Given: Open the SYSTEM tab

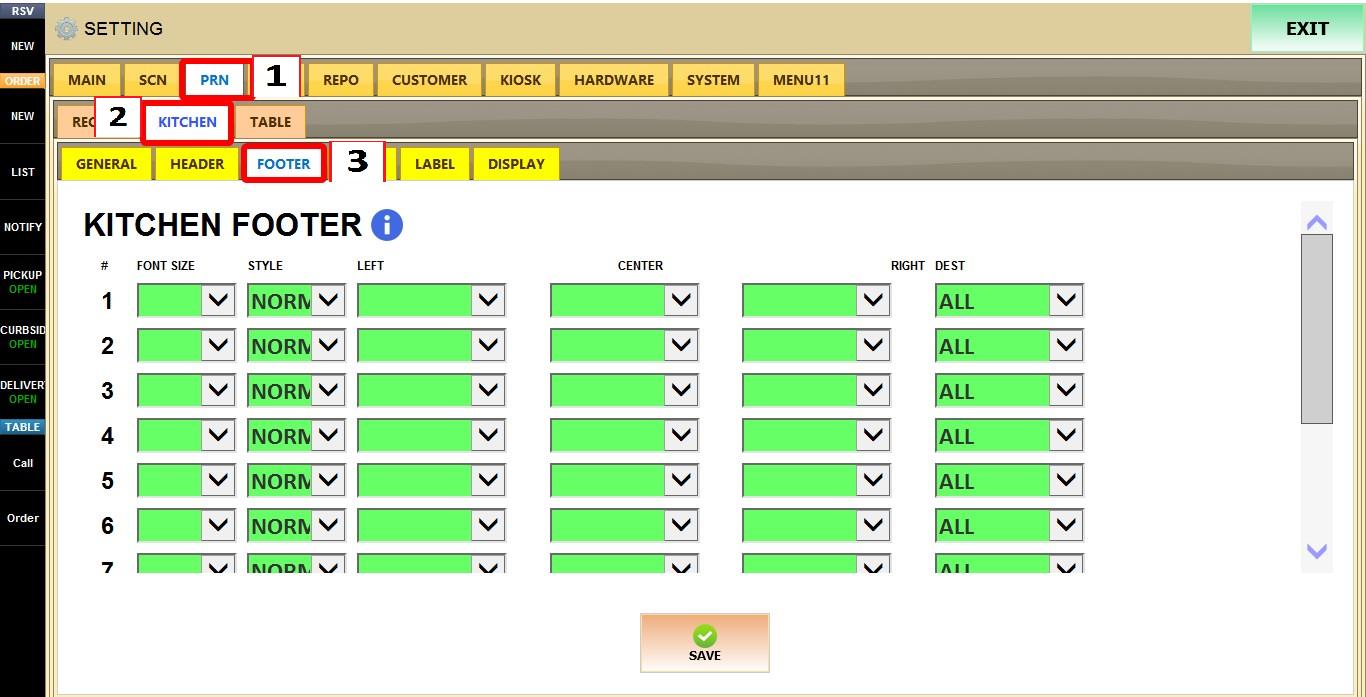Looking at the screenshot, I should (x=713, y=80).
